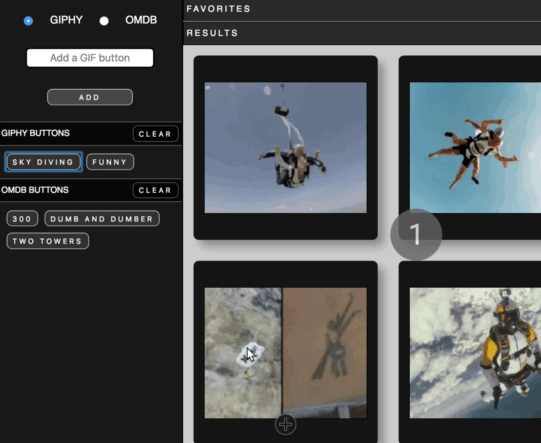Clear the GIPHY buttons list
Image resolution: width=541 pixels, height=443 pixels.
(155, 134)
